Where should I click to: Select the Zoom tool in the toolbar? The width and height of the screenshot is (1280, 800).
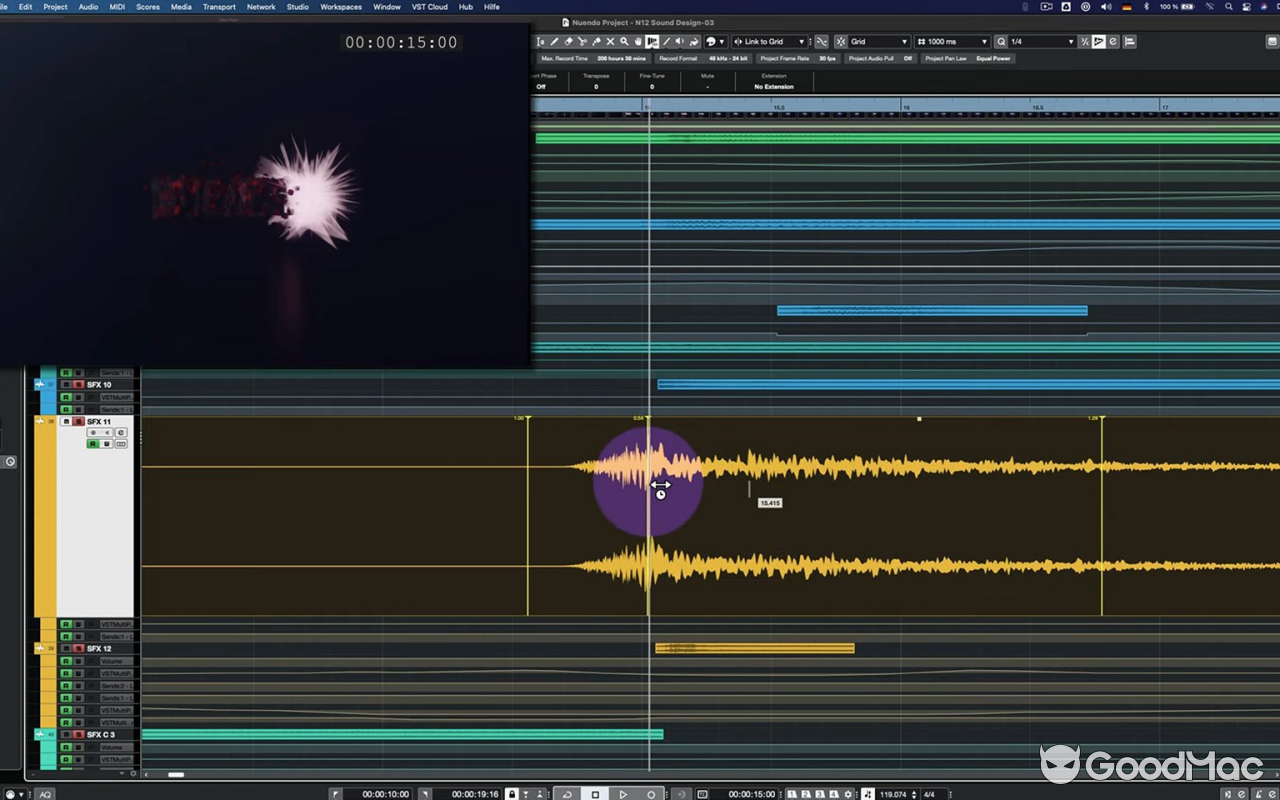(624, 41)
